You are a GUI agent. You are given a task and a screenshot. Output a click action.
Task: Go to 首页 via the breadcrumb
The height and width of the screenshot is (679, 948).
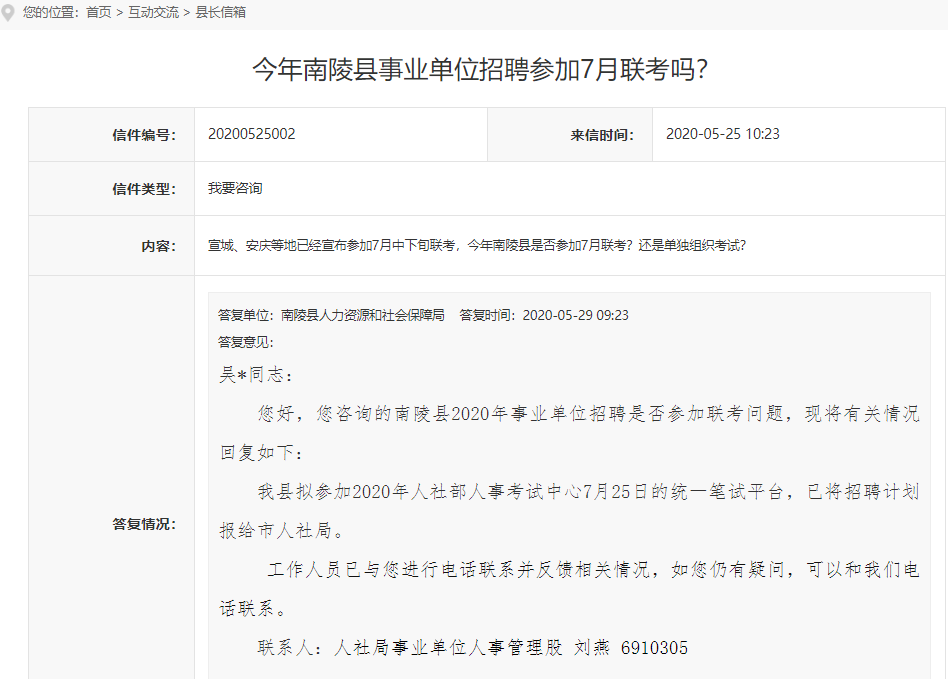pos(98,13)
